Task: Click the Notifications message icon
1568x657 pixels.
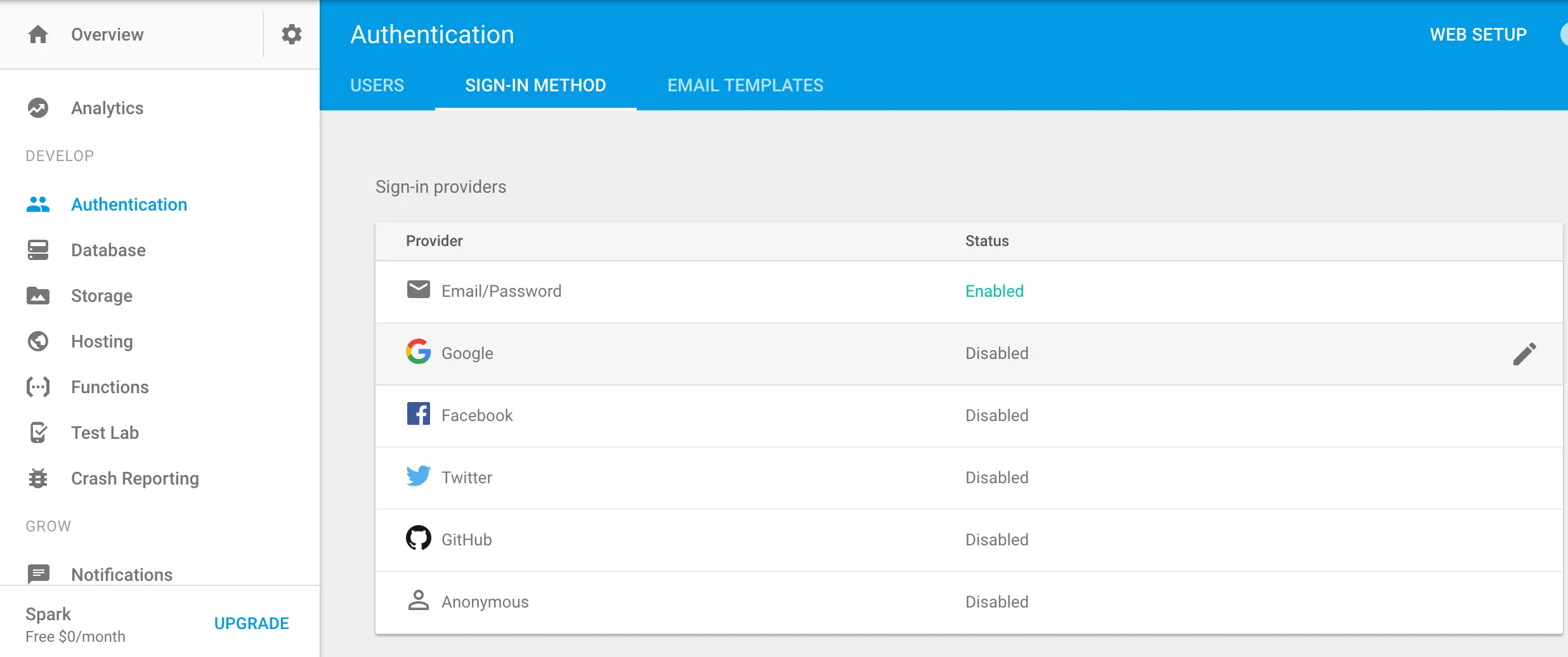Action: pos(38,574)
